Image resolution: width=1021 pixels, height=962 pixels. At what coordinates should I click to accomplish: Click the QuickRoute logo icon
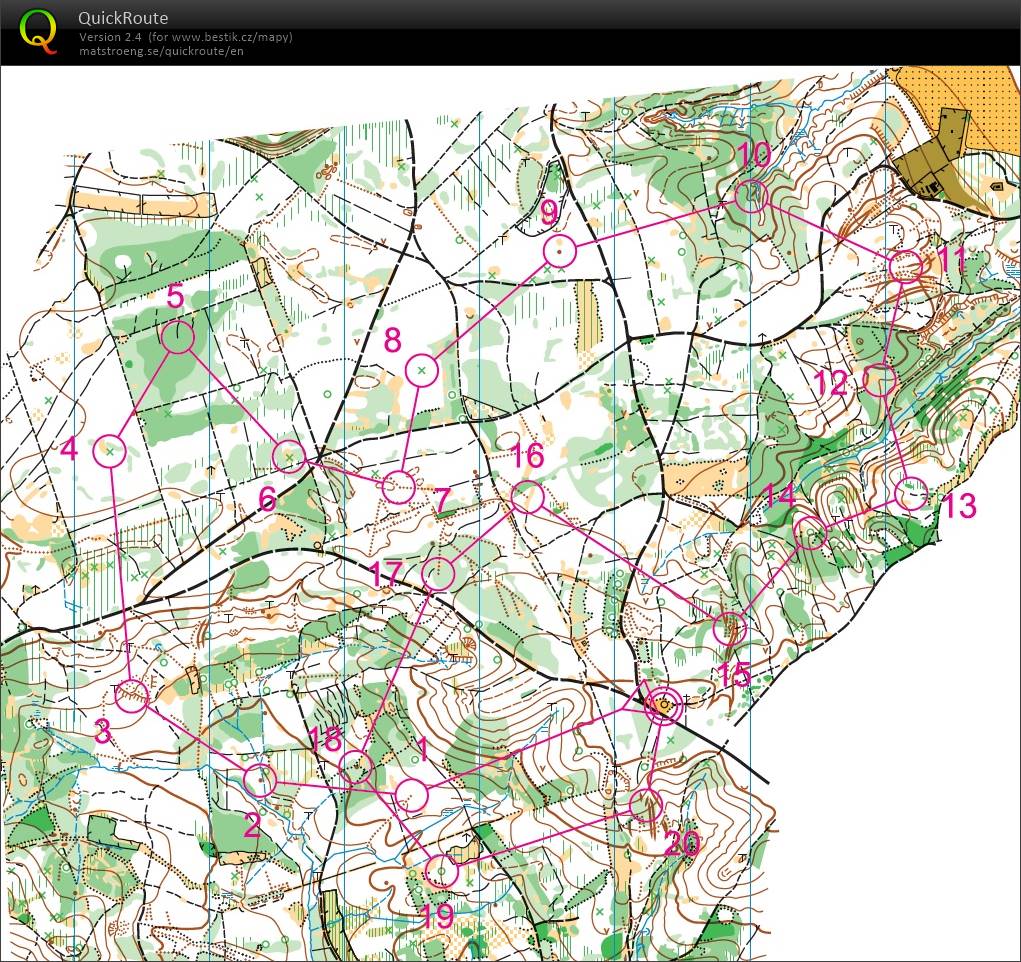[39, 30]
